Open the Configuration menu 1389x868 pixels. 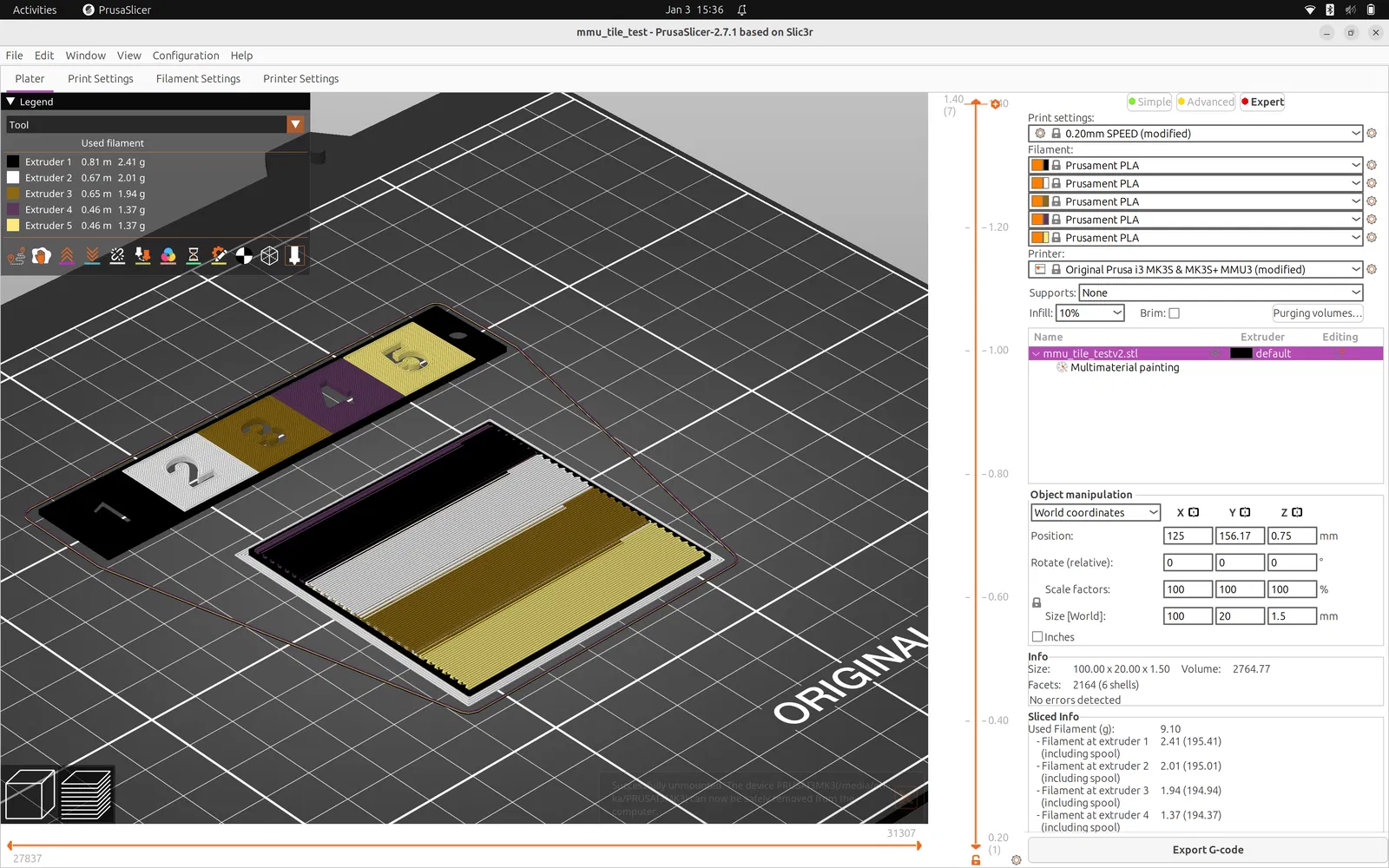tap(186, 56)
